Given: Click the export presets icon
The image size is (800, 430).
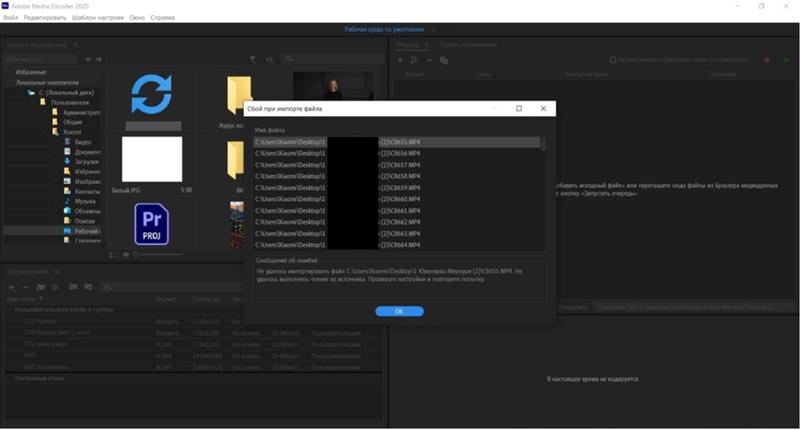Looking at the screenshot, I should [88, 287].
